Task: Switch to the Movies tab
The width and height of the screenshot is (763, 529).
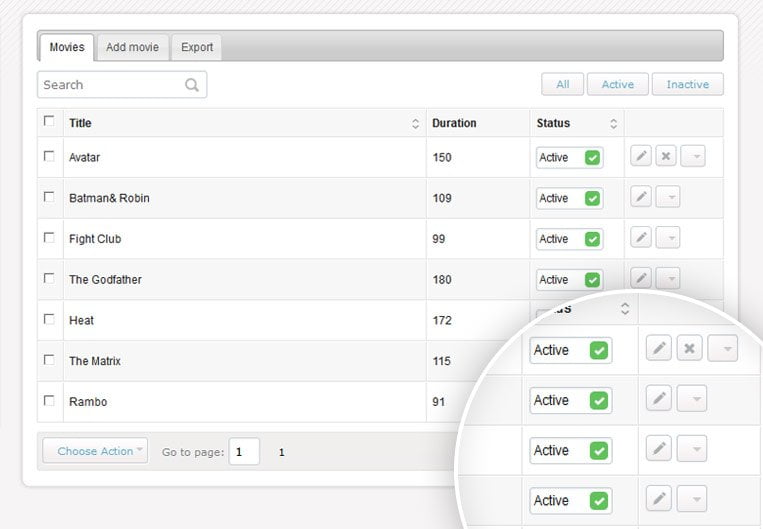Action: pos(67,47)
